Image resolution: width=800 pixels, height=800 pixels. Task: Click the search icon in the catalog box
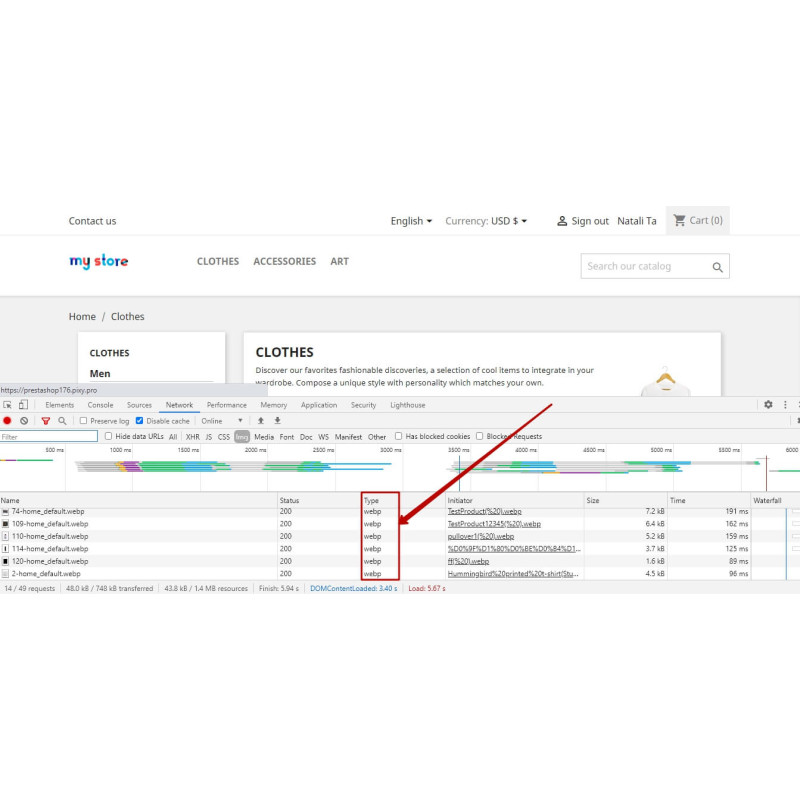(x=717, y=267)
